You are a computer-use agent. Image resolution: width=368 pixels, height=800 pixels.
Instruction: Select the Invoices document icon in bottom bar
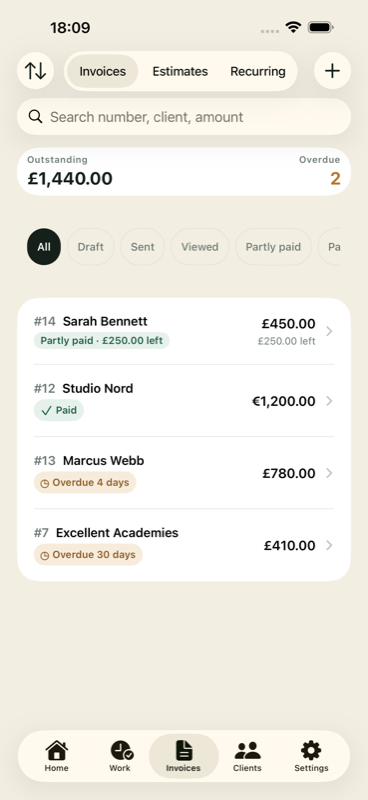click(183, 751)
